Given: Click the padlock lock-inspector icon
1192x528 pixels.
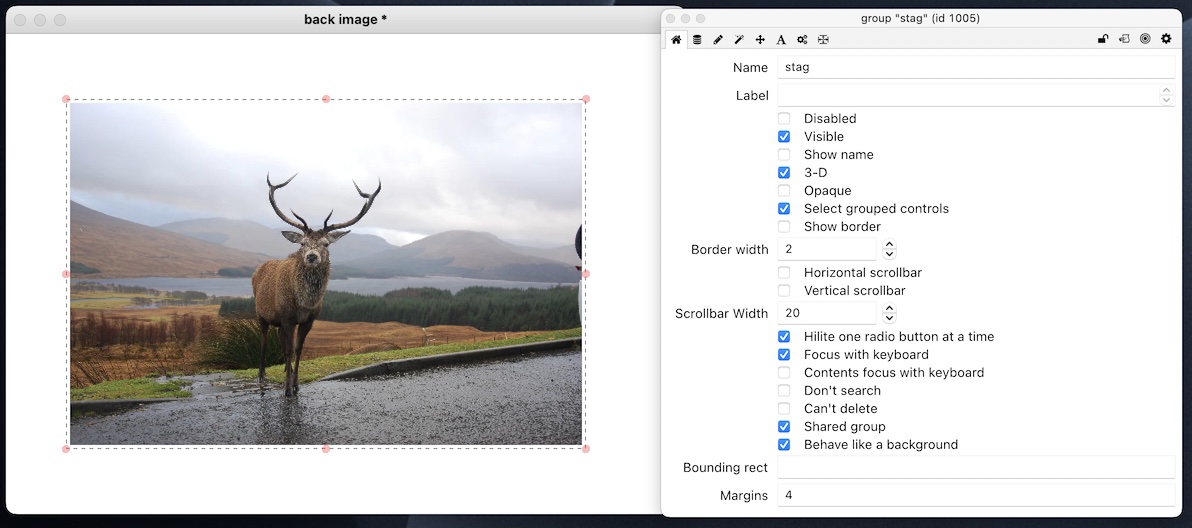Looking at the screenshot, I should [1103, 39].
